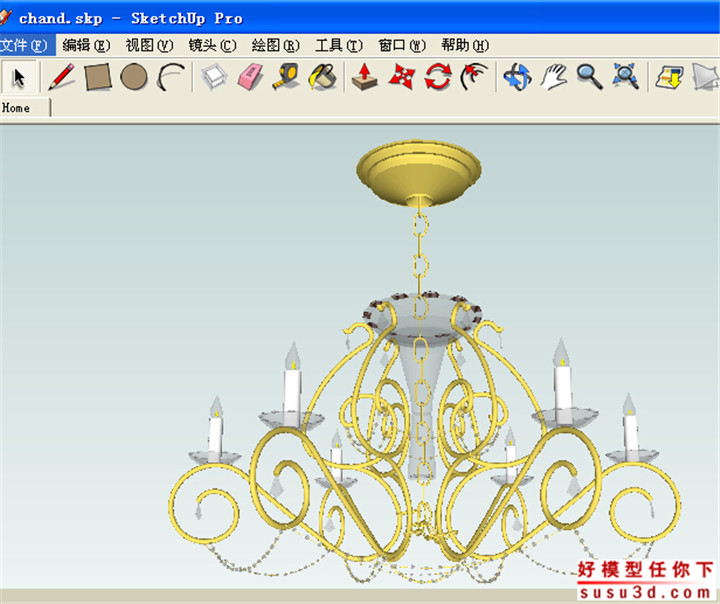Viewport: 720px width, 604px height.
Task: Choose the Rectangle drawing tool
Action: coord(98,77)
